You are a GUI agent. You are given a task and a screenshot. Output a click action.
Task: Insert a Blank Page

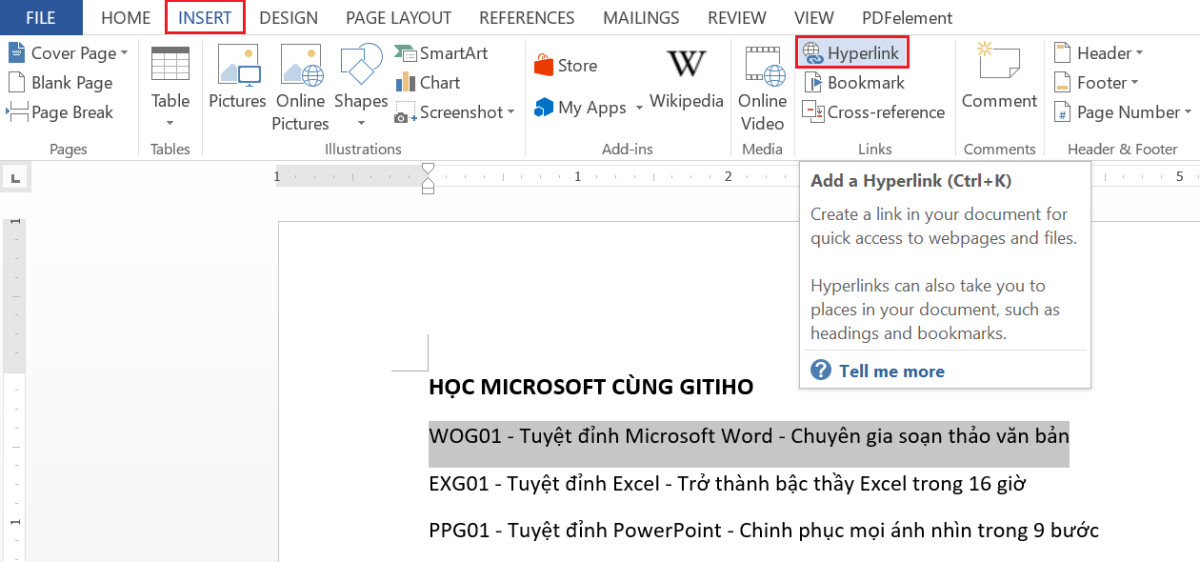click(60, 83)
